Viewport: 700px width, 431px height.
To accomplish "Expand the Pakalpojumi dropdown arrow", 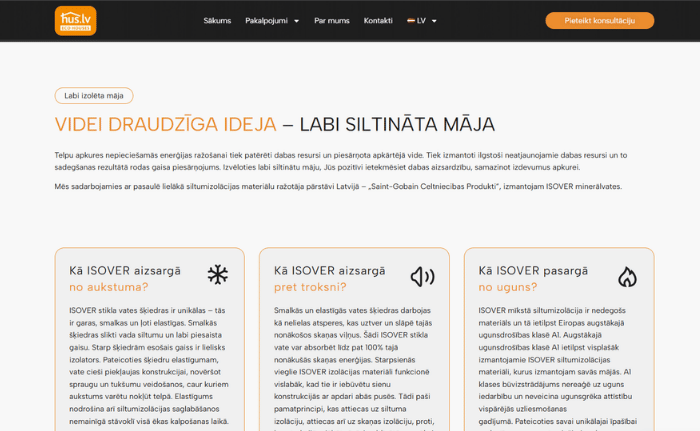I will [x=296, y=21].
